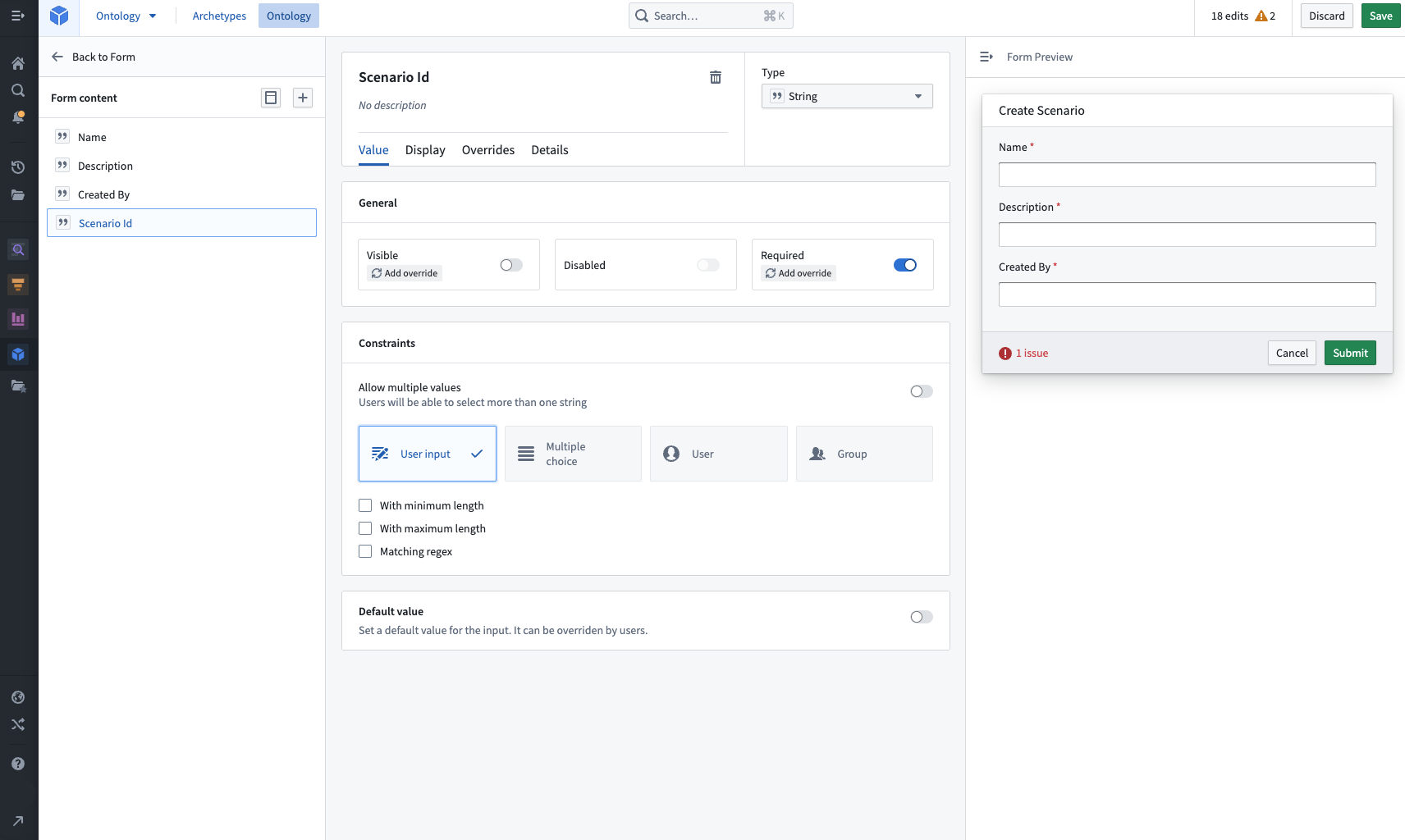Image resolution: width=1405 pixels, height=840 pixels.
Task: Click the Discard button
Action: point(1327,16)
